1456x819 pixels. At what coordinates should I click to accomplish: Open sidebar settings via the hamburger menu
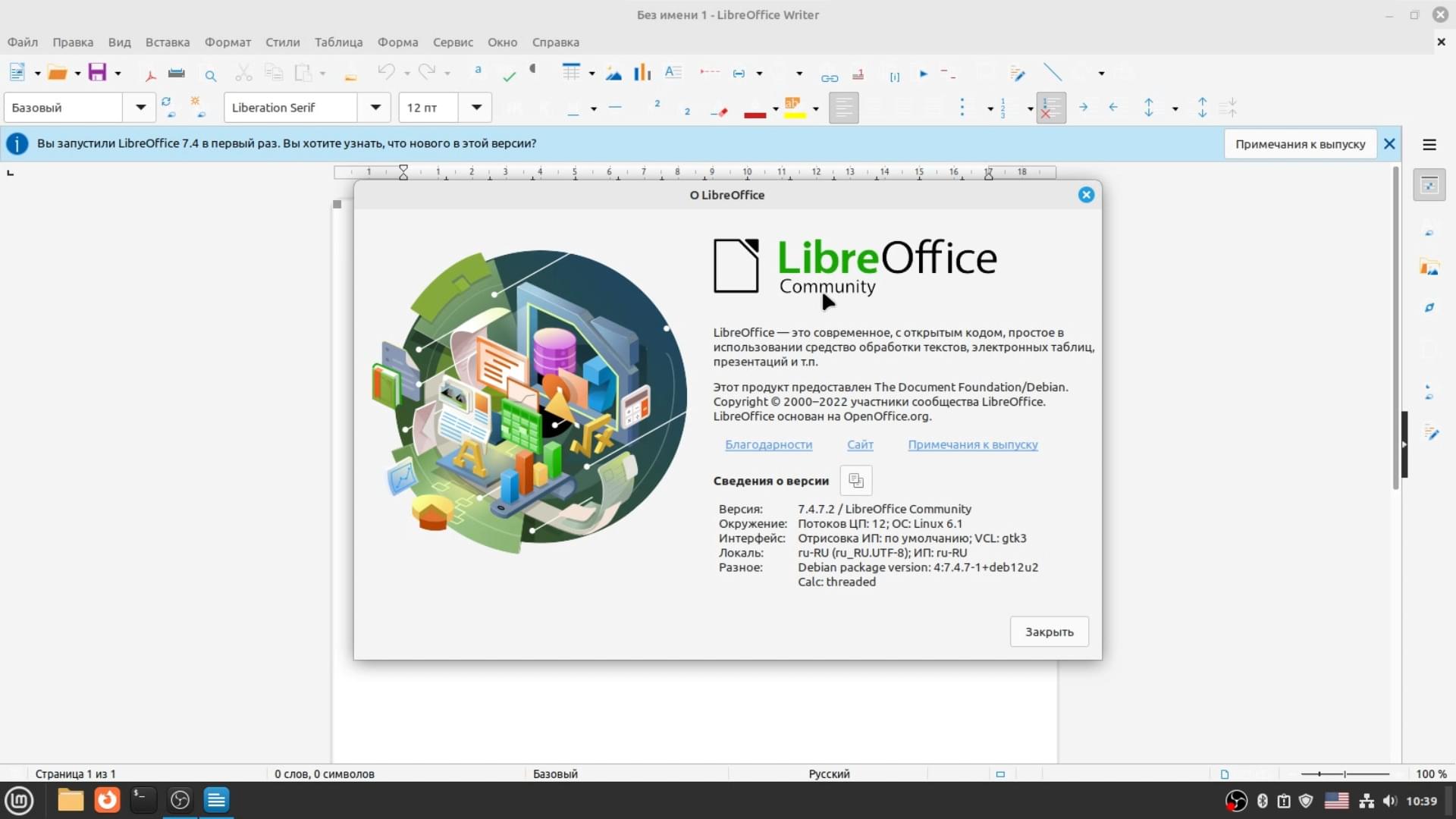[x=1429, y=144]
